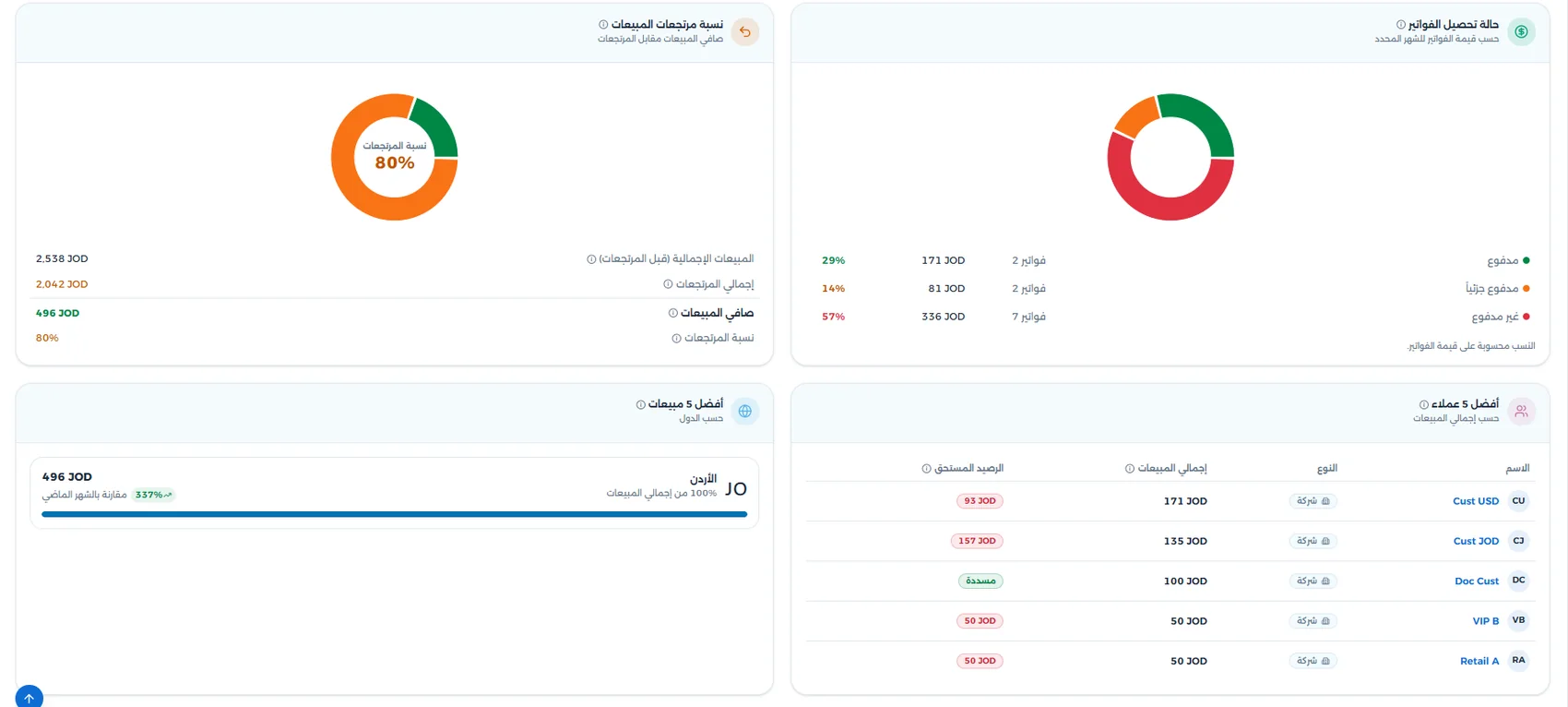Image resolution: width=1568 pixels, height=707 pixels.
Task: Open the VIP B customer link
Action: click(x=1486, y=621)
